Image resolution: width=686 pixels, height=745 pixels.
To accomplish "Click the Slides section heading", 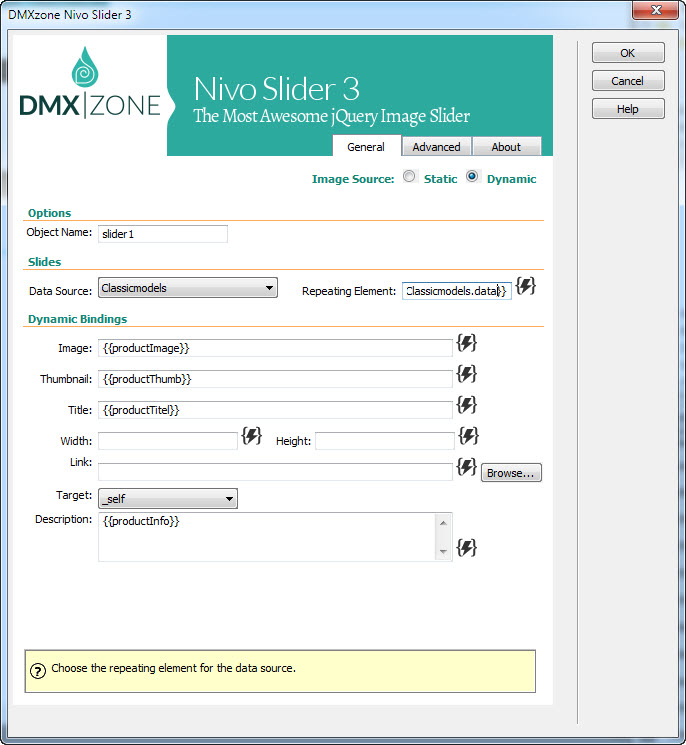I will [45, 262].
